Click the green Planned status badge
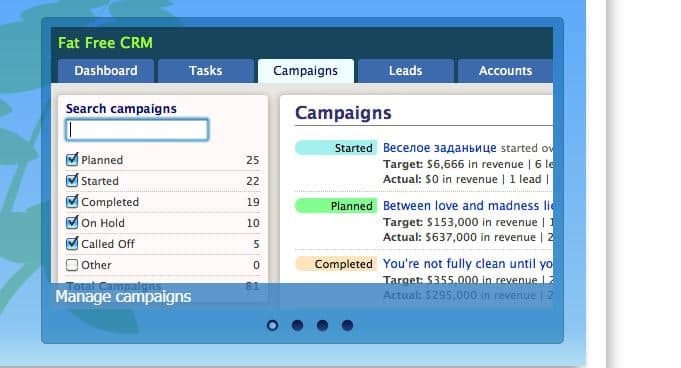The image size is (681, 368). click(336, 206)
